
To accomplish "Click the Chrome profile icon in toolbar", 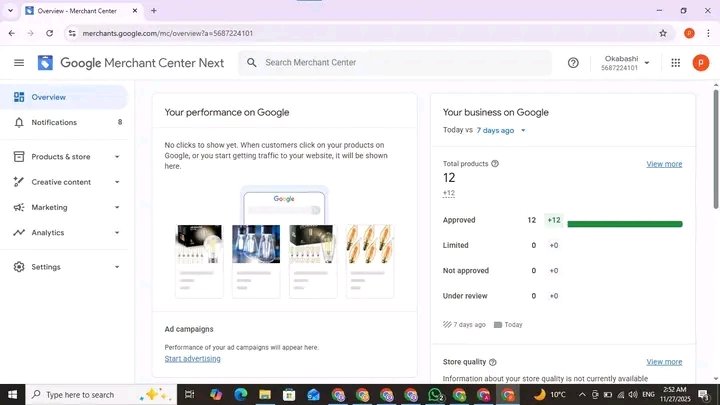I will click(689, 33).
